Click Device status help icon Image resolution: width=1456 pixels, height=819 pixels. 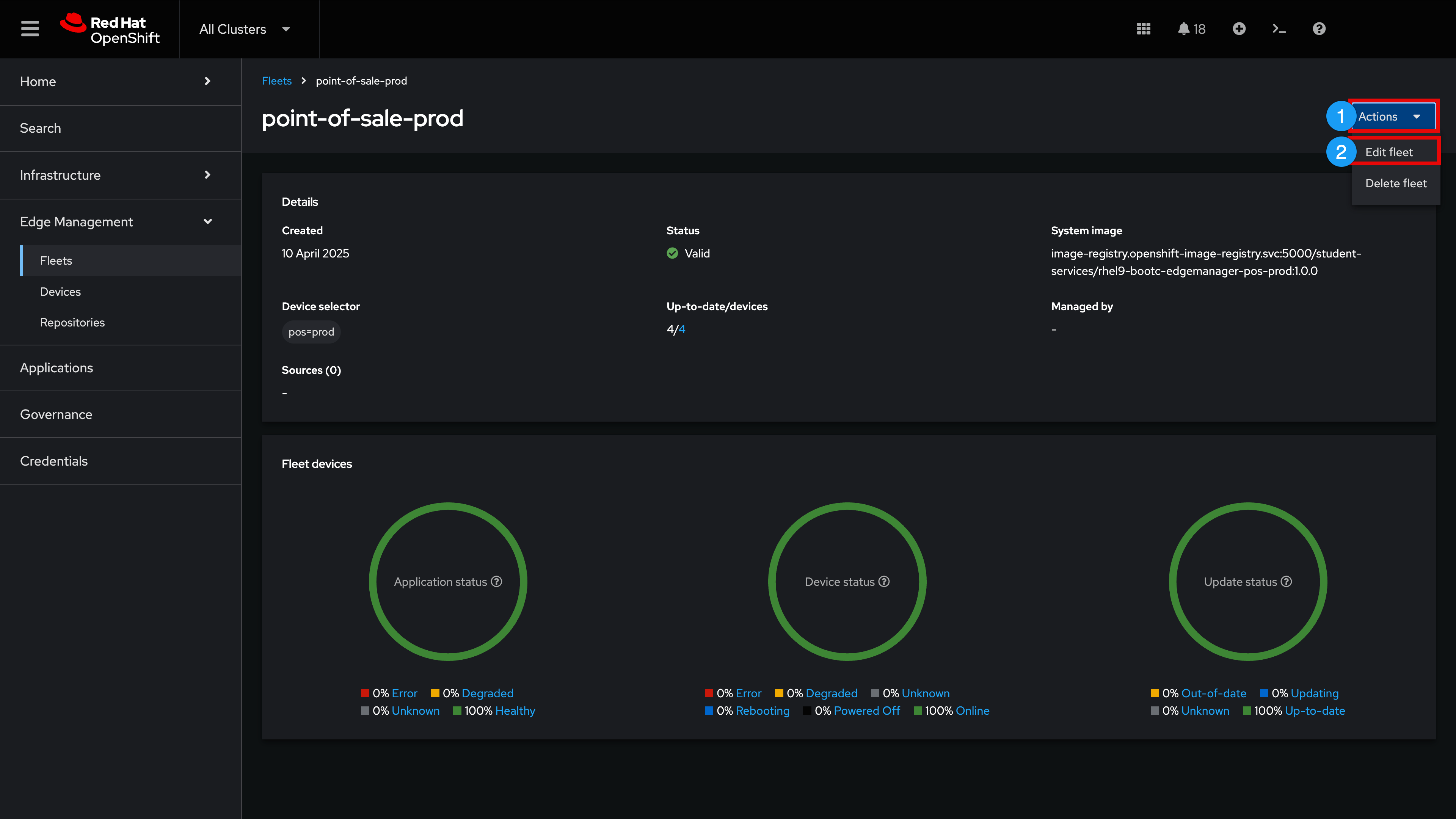pos(884,582)
